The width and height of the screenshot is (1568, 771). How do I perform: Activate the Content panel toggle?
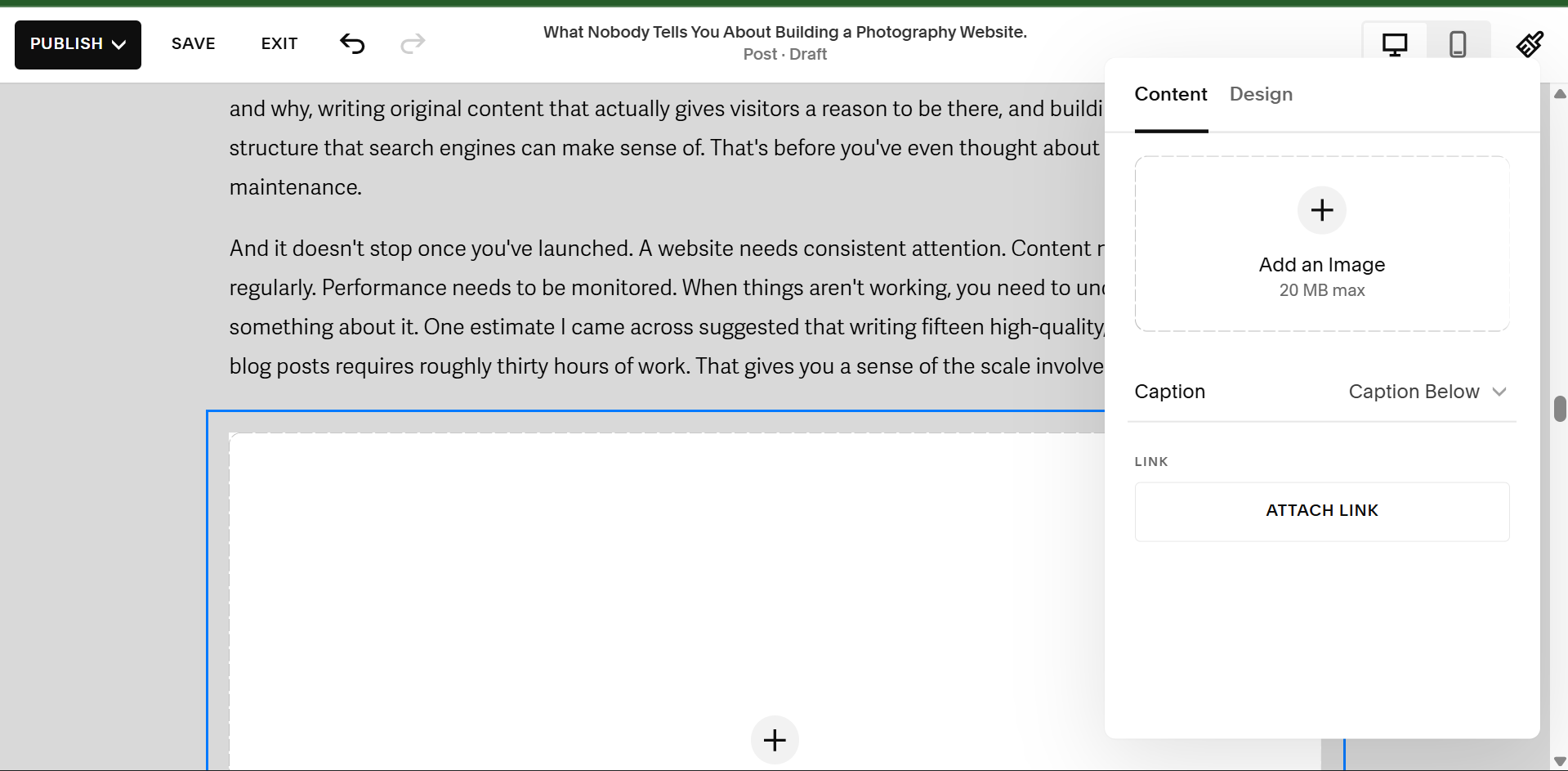click(x=1171, y=94)
